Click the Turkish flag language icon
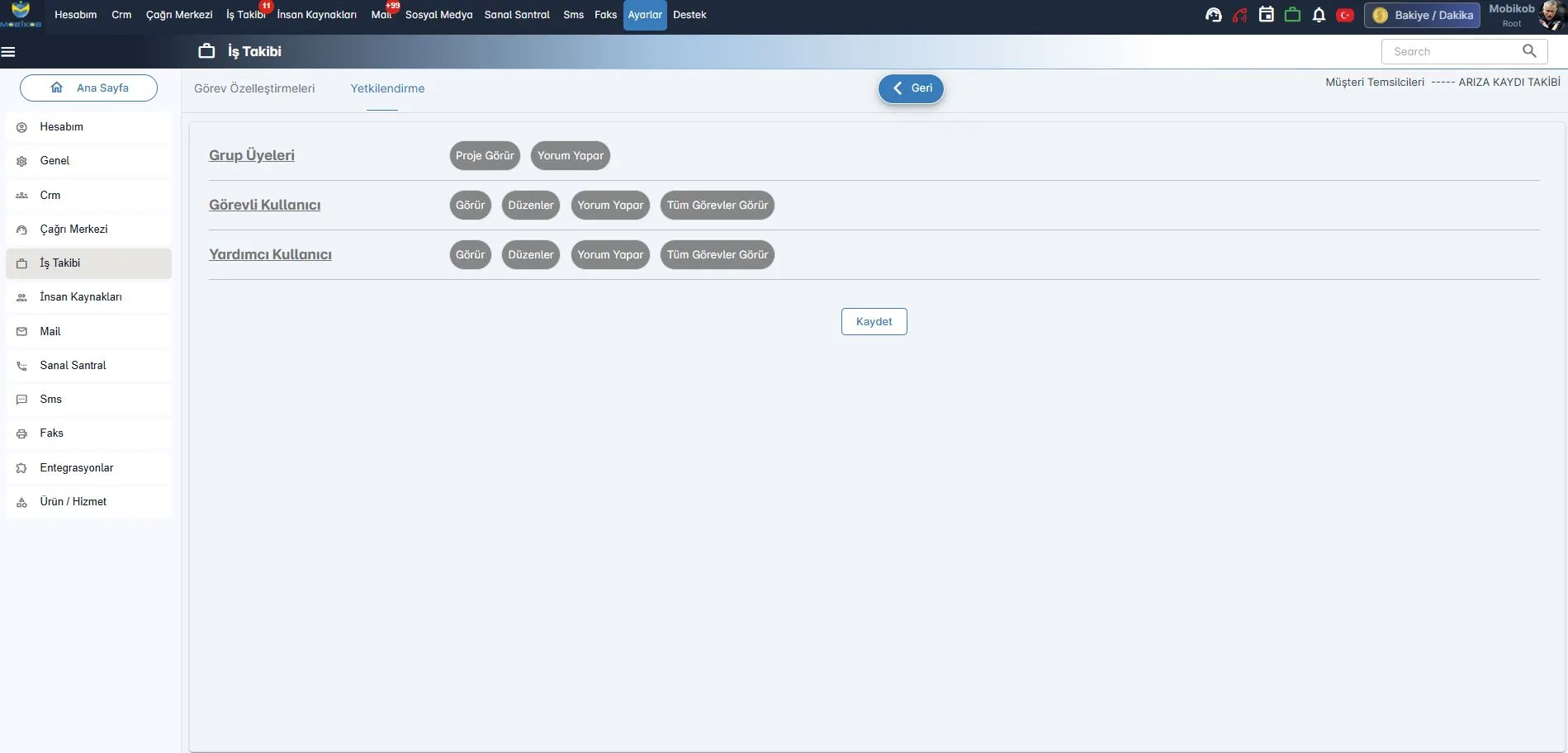 coord(1345,15)
